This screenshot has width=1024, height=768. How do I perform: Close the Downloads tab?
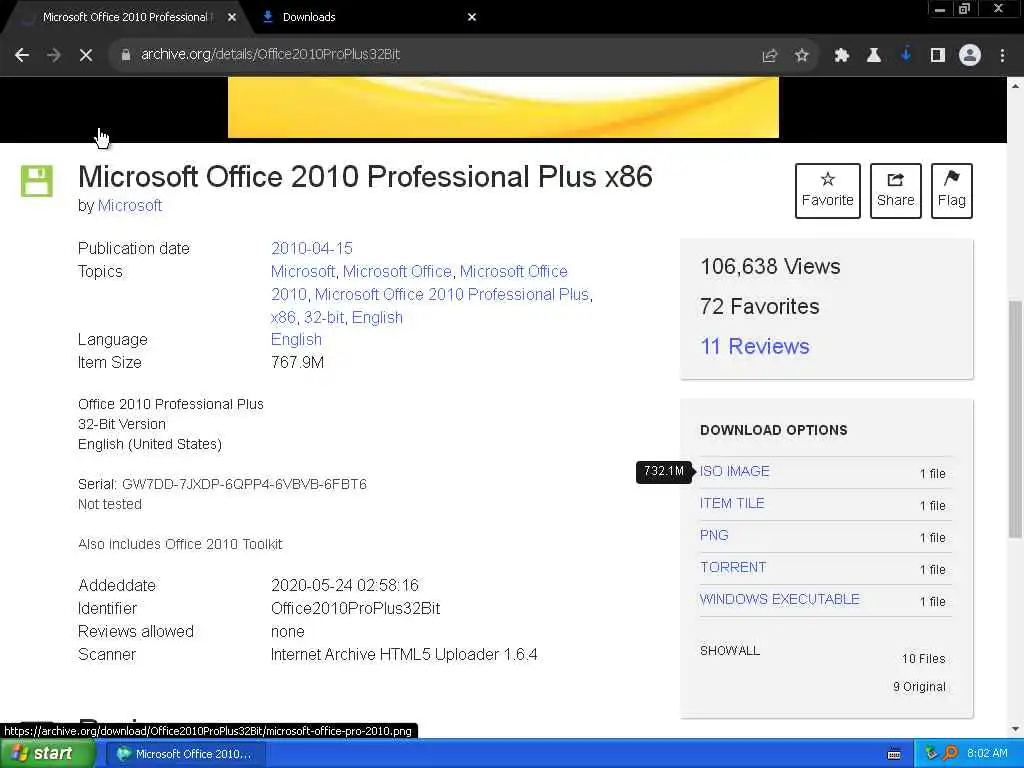(x=472, y=18)
